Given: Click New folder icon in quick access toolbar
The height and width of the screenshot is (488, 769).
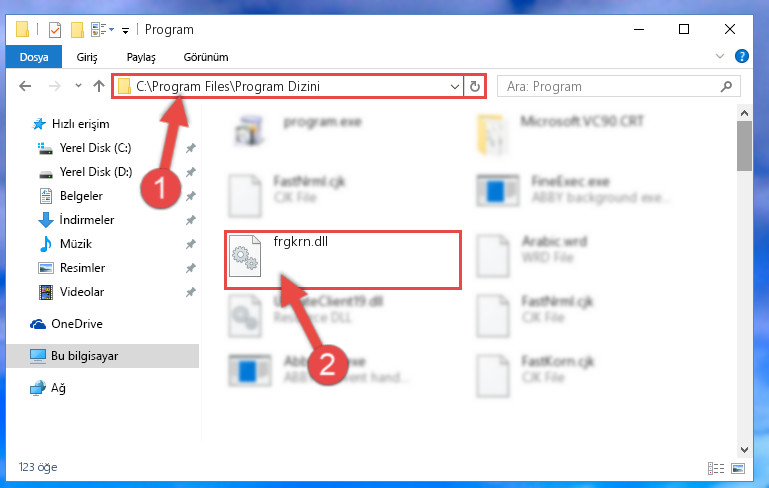Looking at the screenshot, I should coord(77,30).
